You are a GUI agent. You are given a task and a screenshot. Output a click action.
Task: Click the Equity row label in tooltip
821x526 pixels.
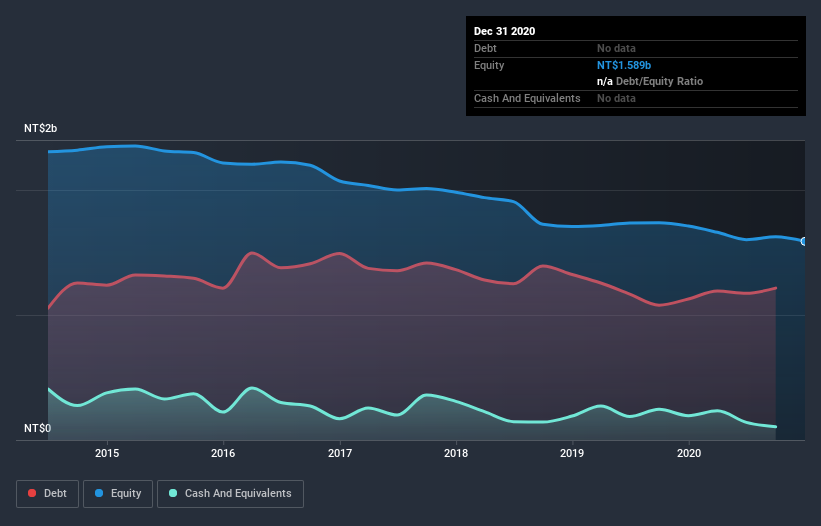point(489,65)
